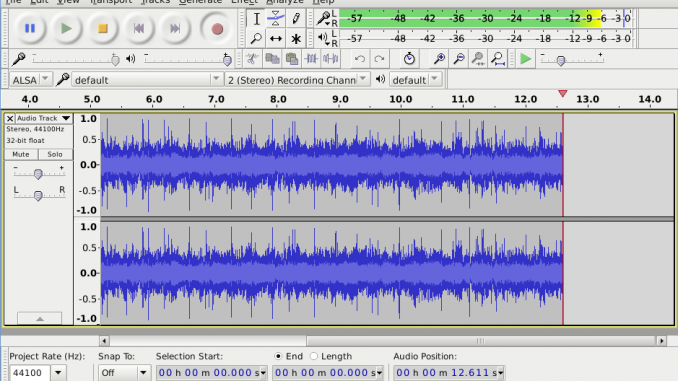Click the Silence audio selection icon
The image size is (678, 381).
331,58
